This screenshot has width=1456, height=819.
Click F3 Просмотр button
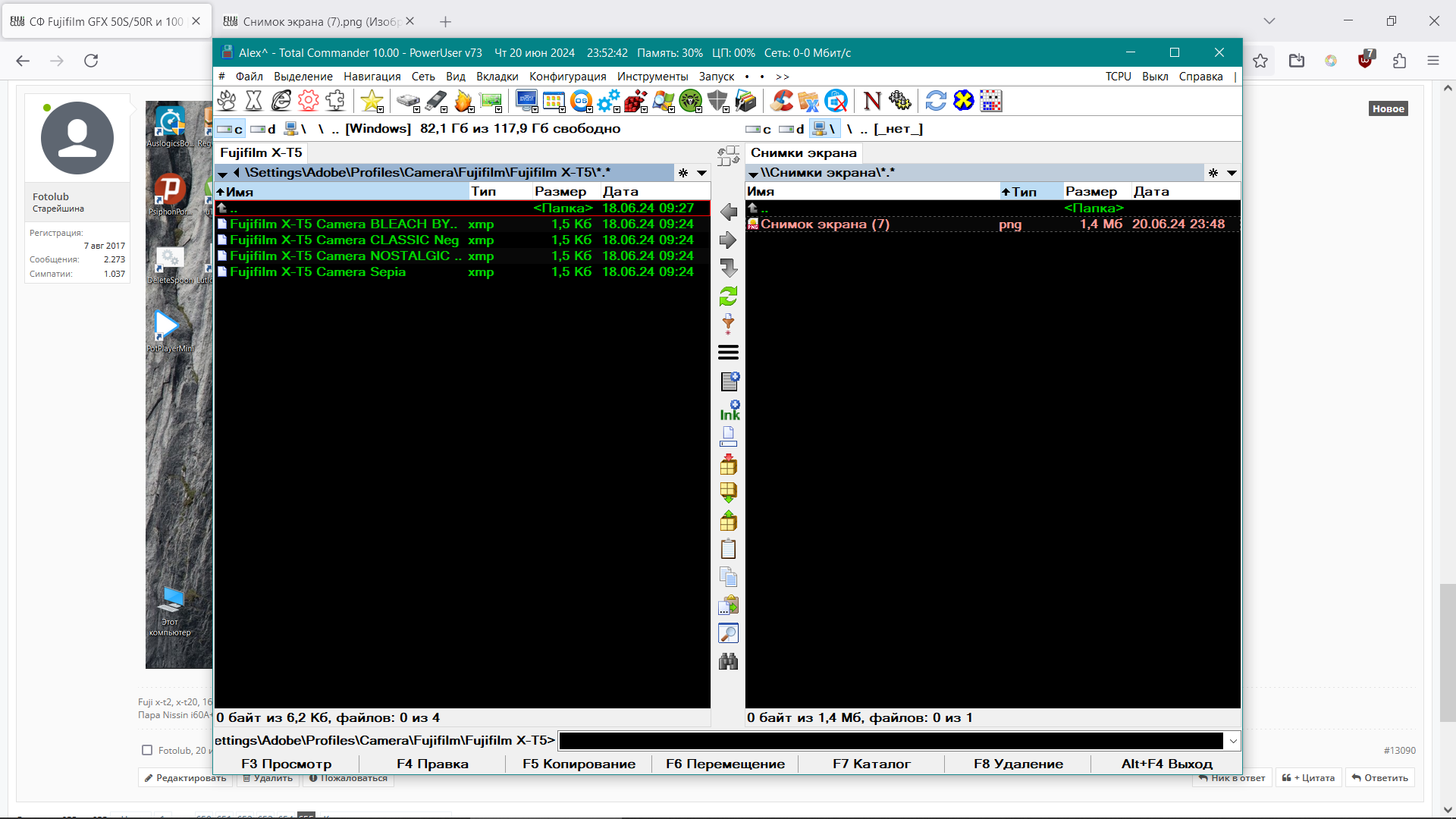287,764
